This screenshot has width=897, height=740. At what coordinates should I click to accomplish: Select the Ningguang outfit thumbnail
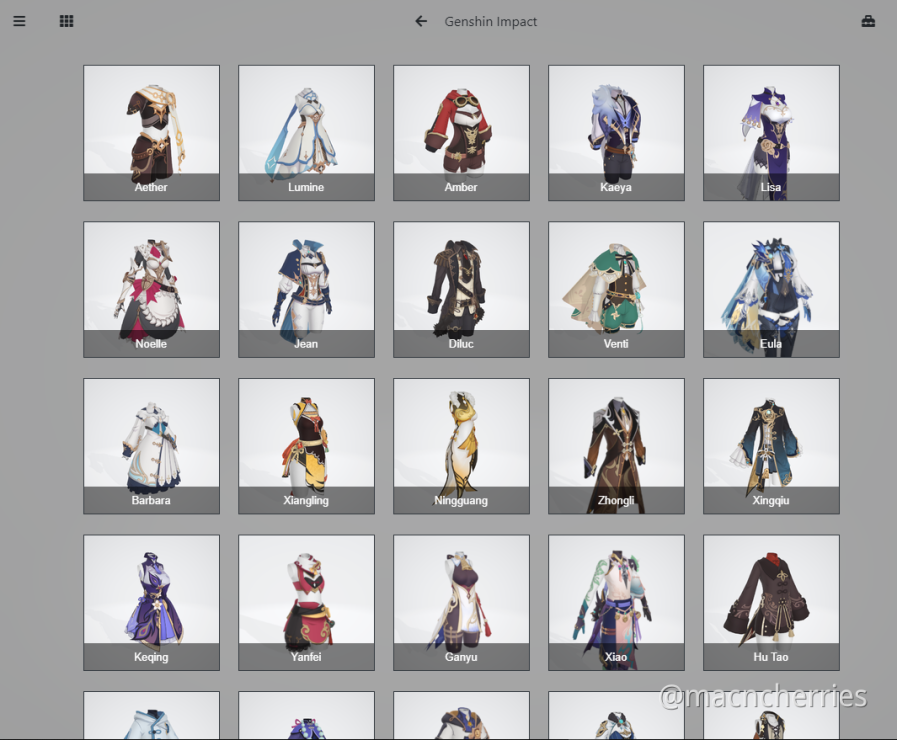pyautogui.click(x=462, y=446)
